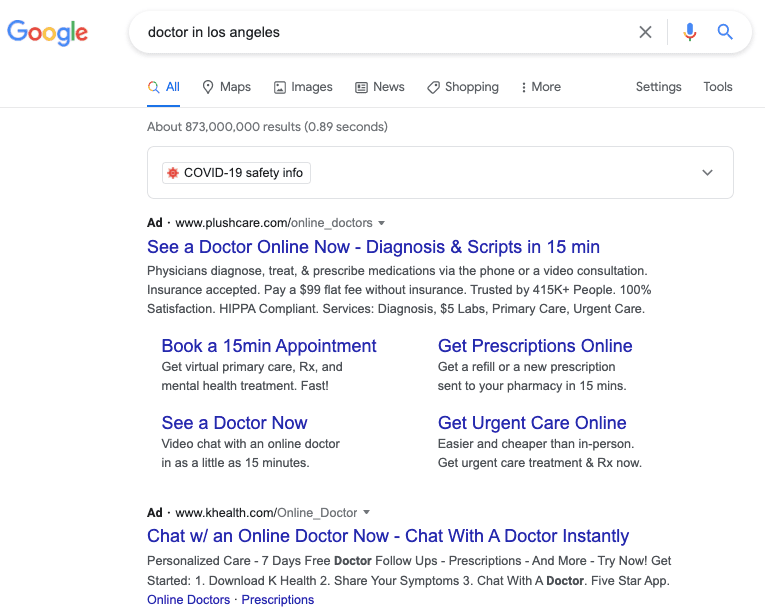Open the Maps search tab

(x=226, y=87)
